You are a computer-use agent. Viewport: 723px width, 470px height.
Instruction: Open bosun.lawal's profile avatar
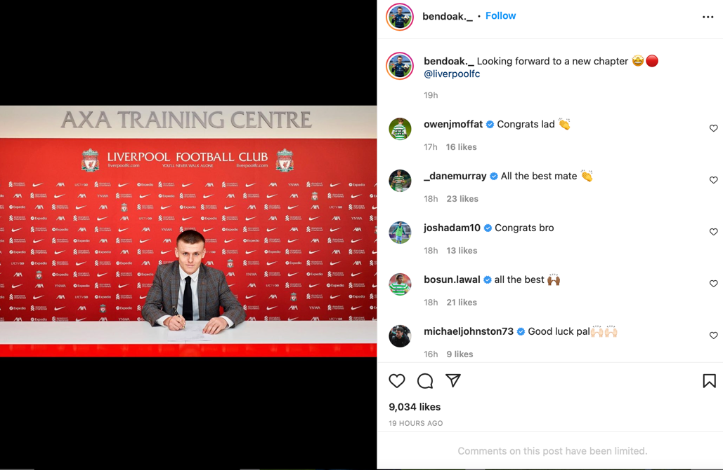(x=400, y=284)
